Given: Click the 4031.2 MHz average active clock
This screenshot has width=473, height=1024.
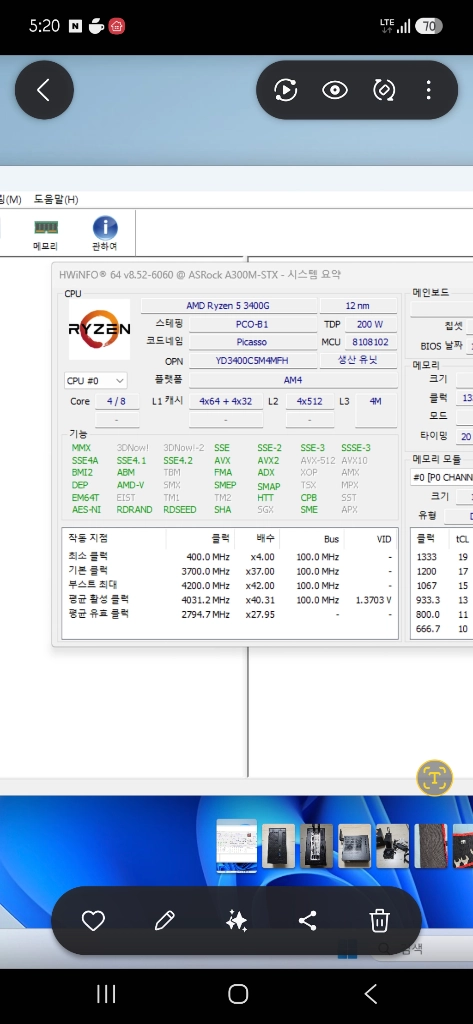Looking at the screenshot, I should tap(208, 600).
